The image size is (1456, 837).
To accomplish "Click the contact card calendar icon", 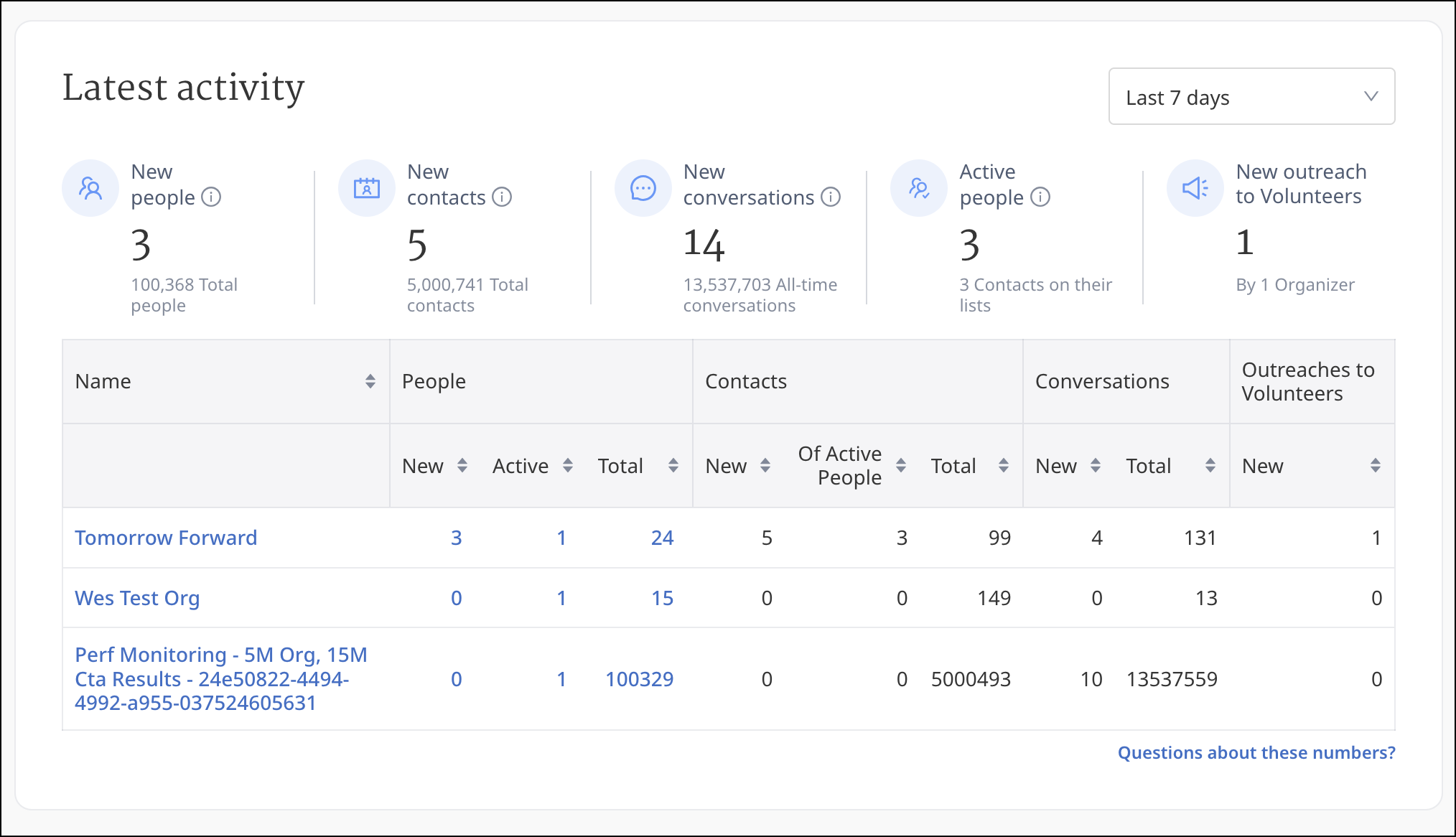I will (367, 188).
